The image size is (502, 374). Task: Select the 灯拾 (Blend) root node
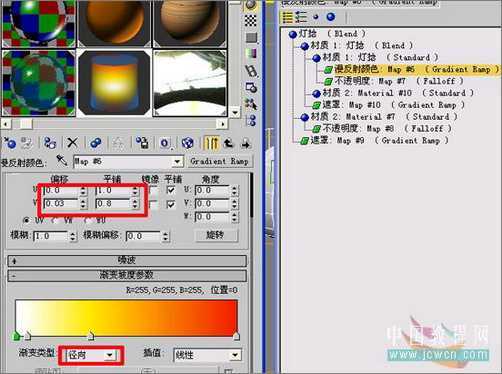(x=327, y=34)
